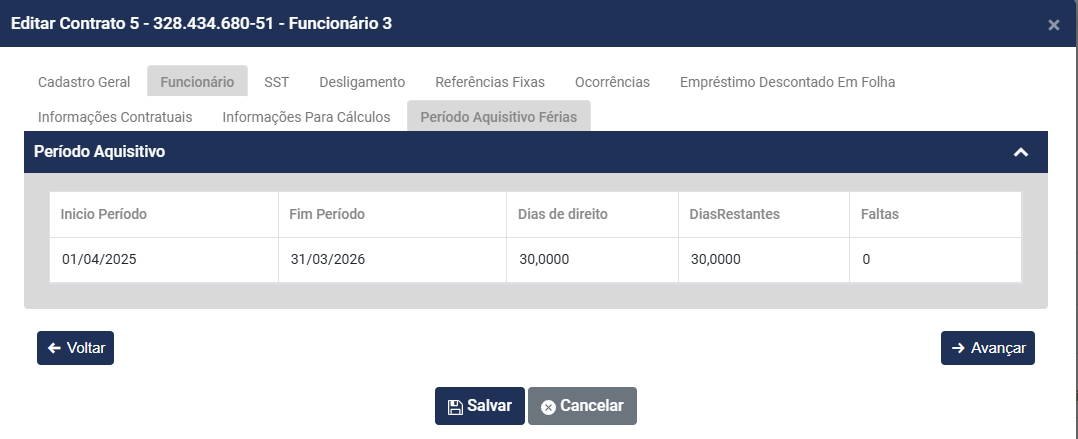1078x439 pixels.
Task: Open Informações Para Cálculos sub-tab
Action: pos(306,117)
